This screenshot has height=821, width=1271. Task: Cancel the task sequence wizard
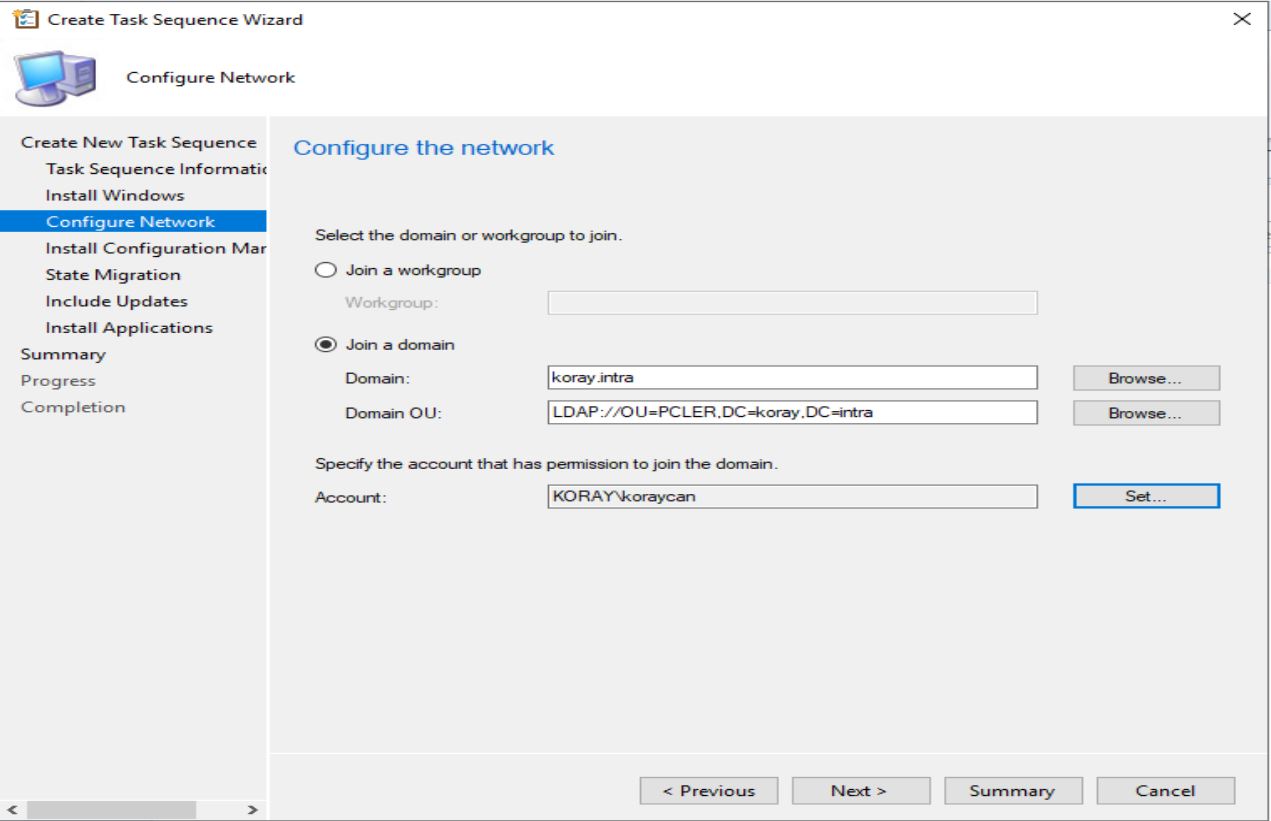pyautogui.click(x=1165, y=790)
